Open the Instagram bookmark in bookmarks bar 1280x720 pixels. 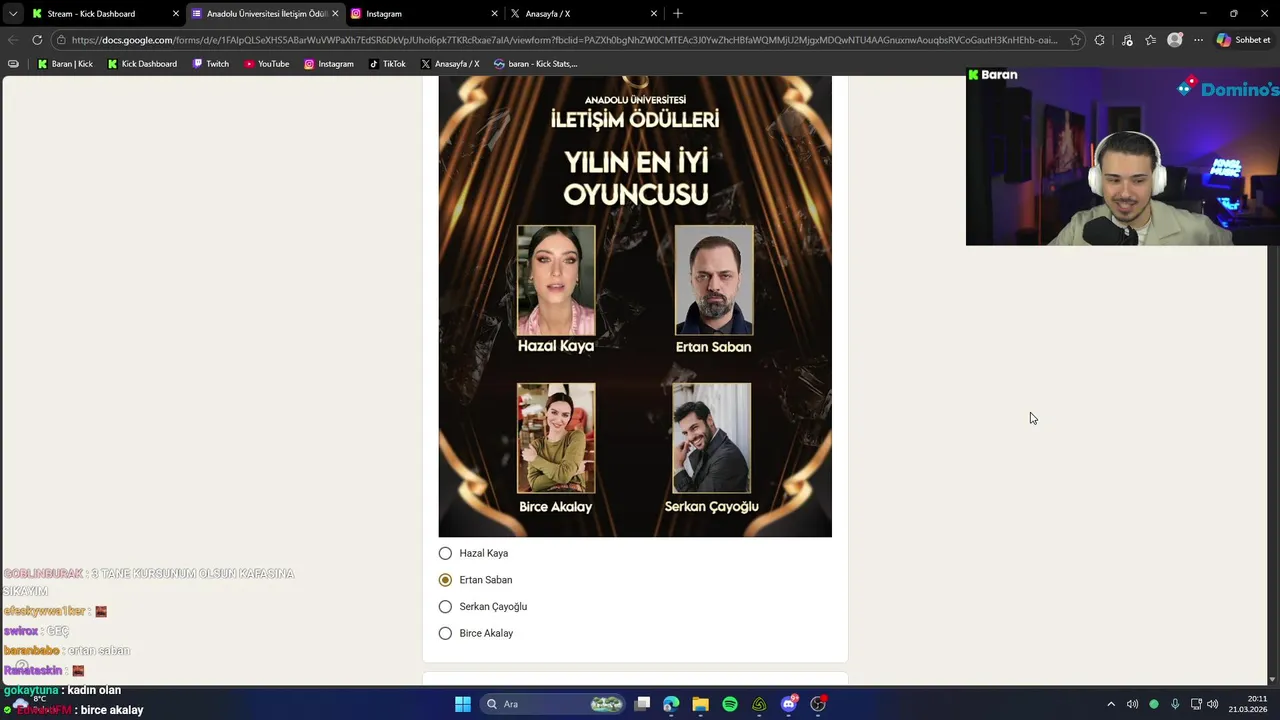(x=329, y=64)
